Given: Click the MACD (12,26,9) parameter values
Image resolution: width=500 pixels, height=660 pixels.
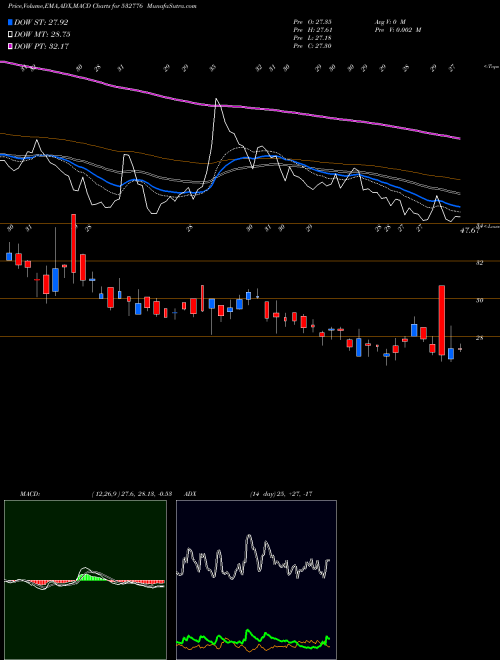Looking at the screenshot, I should click(131, 494).
